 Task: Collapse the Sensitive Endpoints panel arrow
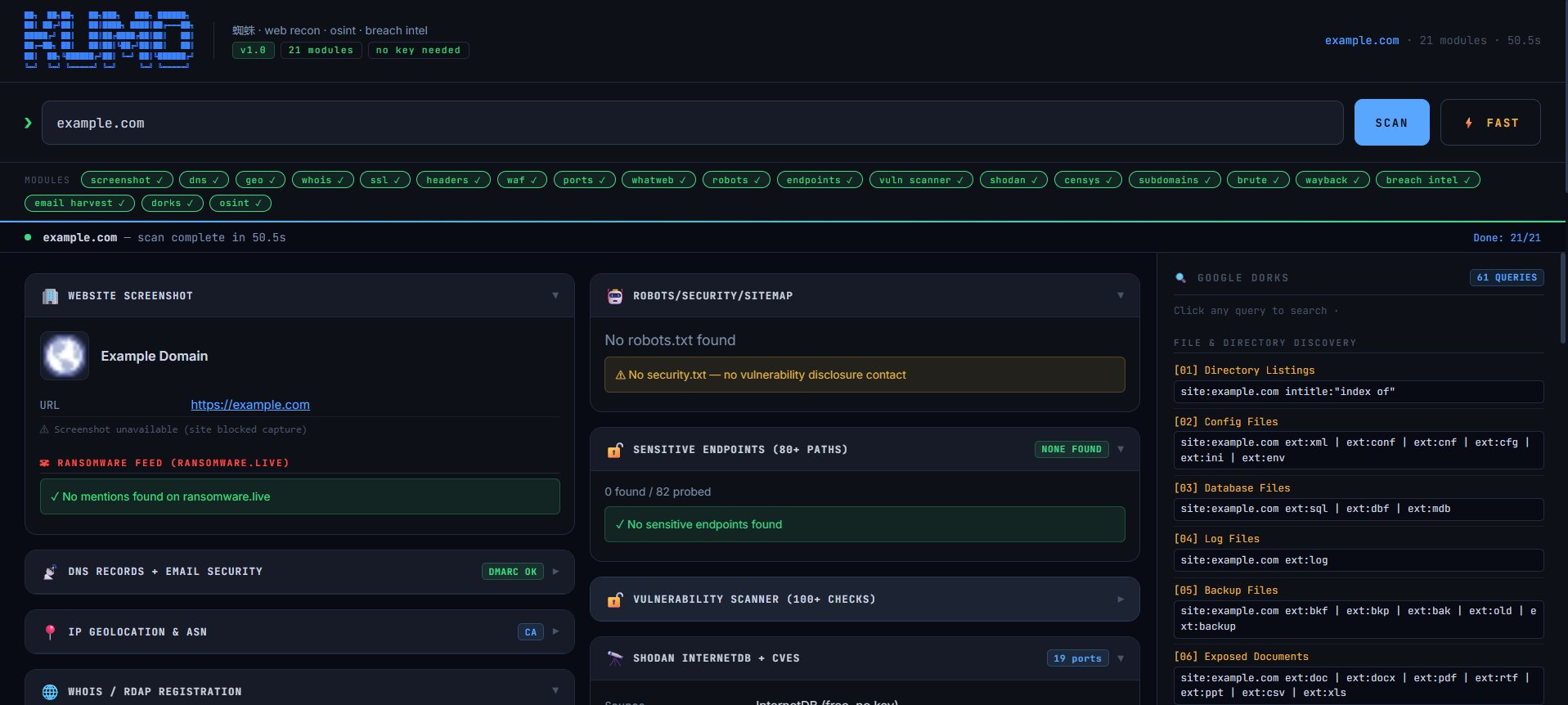coord(1121,449)
